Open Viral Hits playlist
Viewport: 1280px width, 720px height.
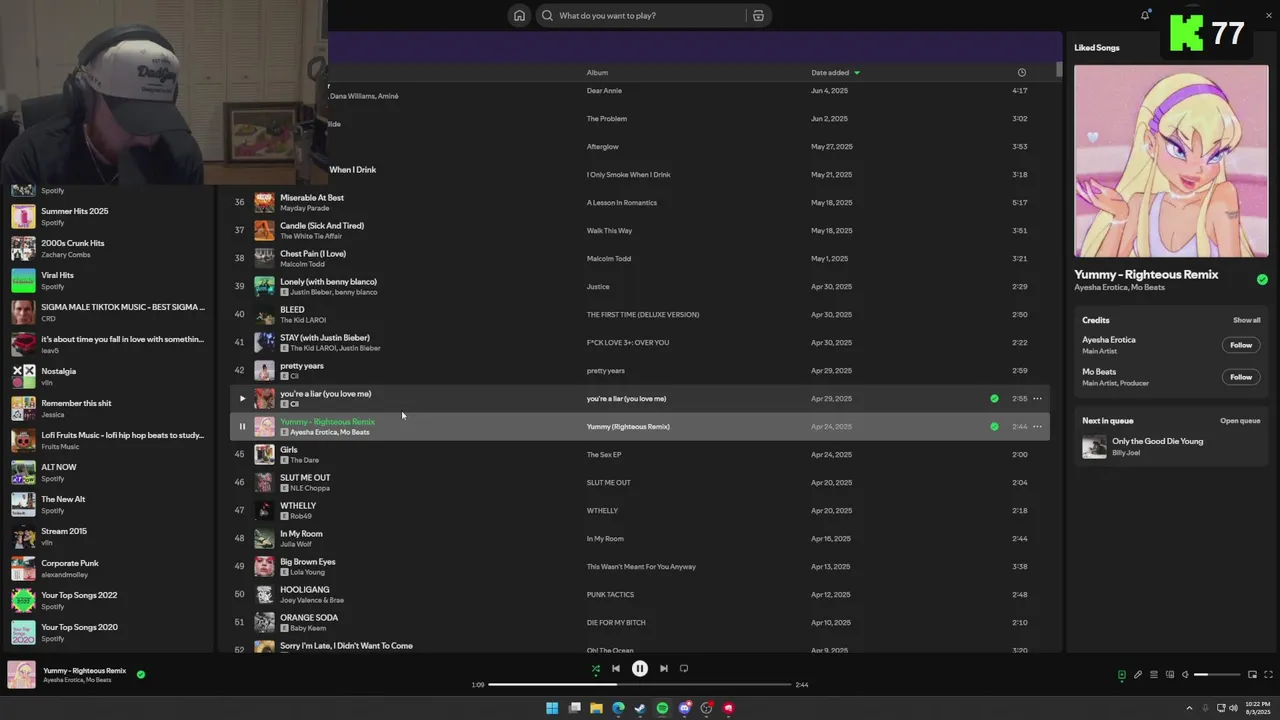pyautogui.click(x=108, y=280)
